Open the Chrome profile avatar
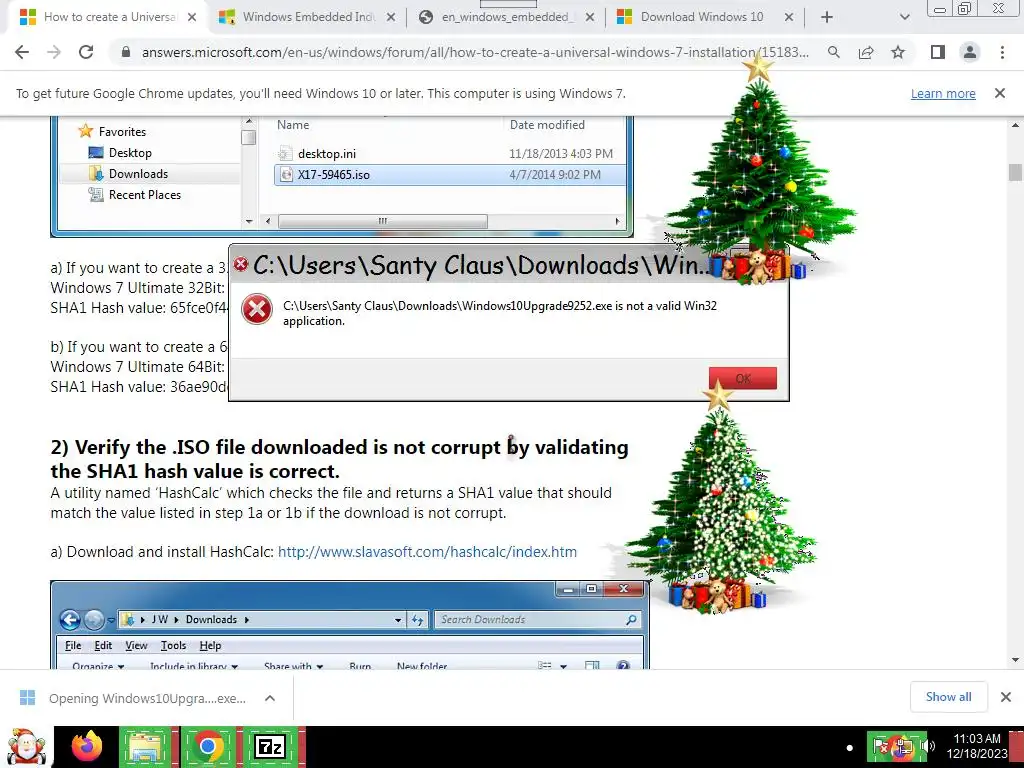 (970, 52)
